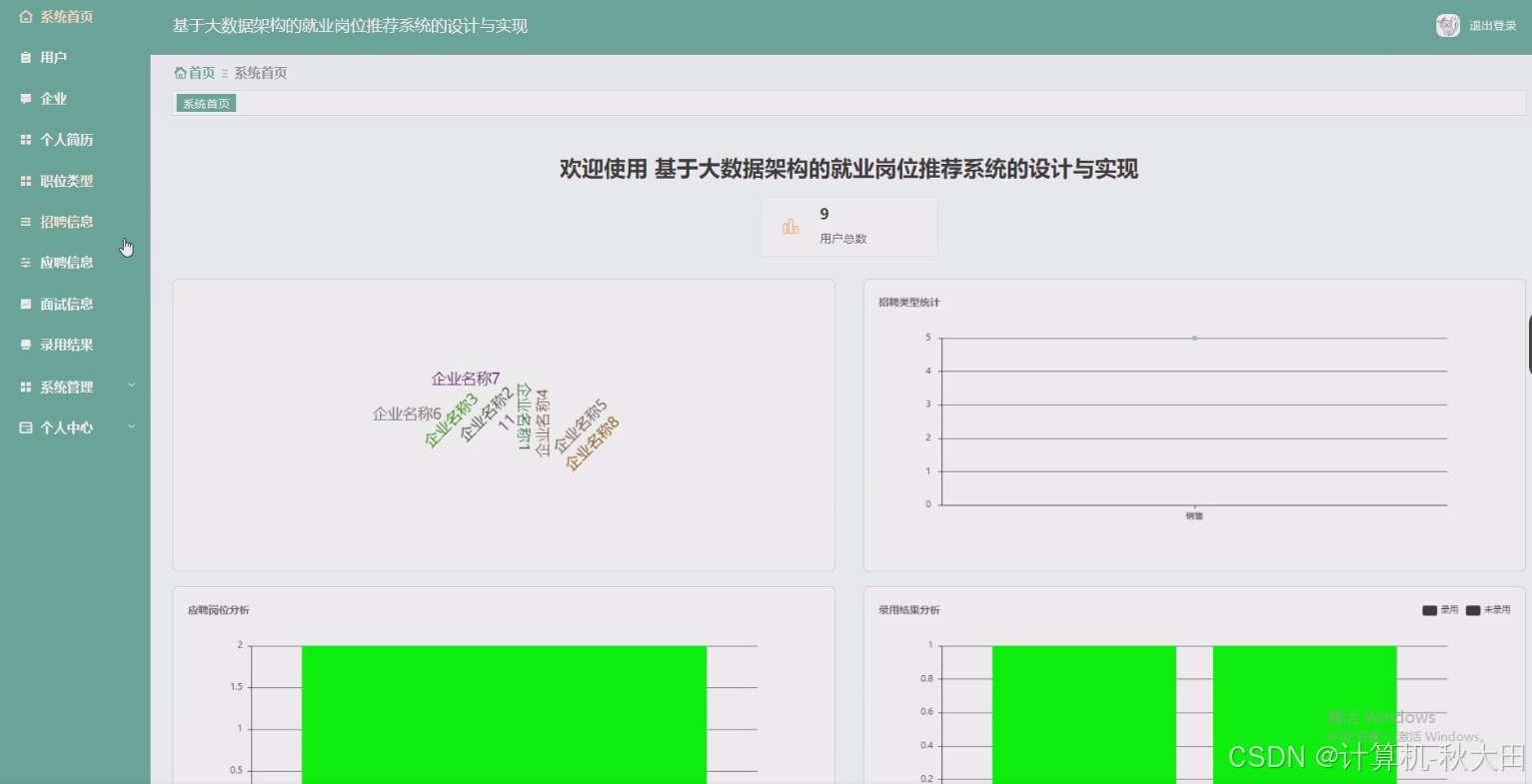The image size is (1532, 784).
Task: Click the second green bar in the 录用结果分析 chart
Action: coord(1304,714)
